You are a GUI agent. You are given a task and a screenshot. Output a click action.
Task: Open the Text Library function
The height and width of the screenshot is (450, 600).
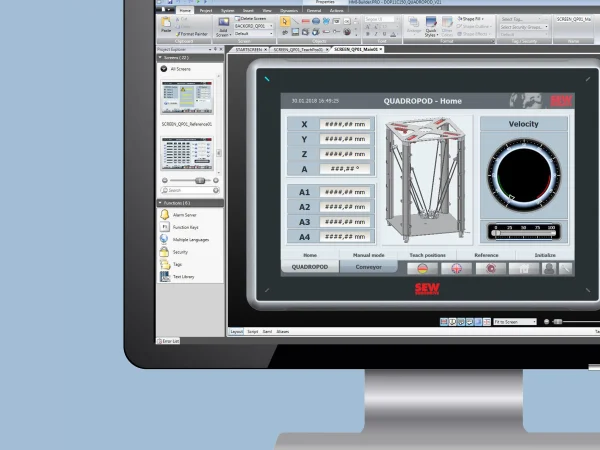[183, 277]
